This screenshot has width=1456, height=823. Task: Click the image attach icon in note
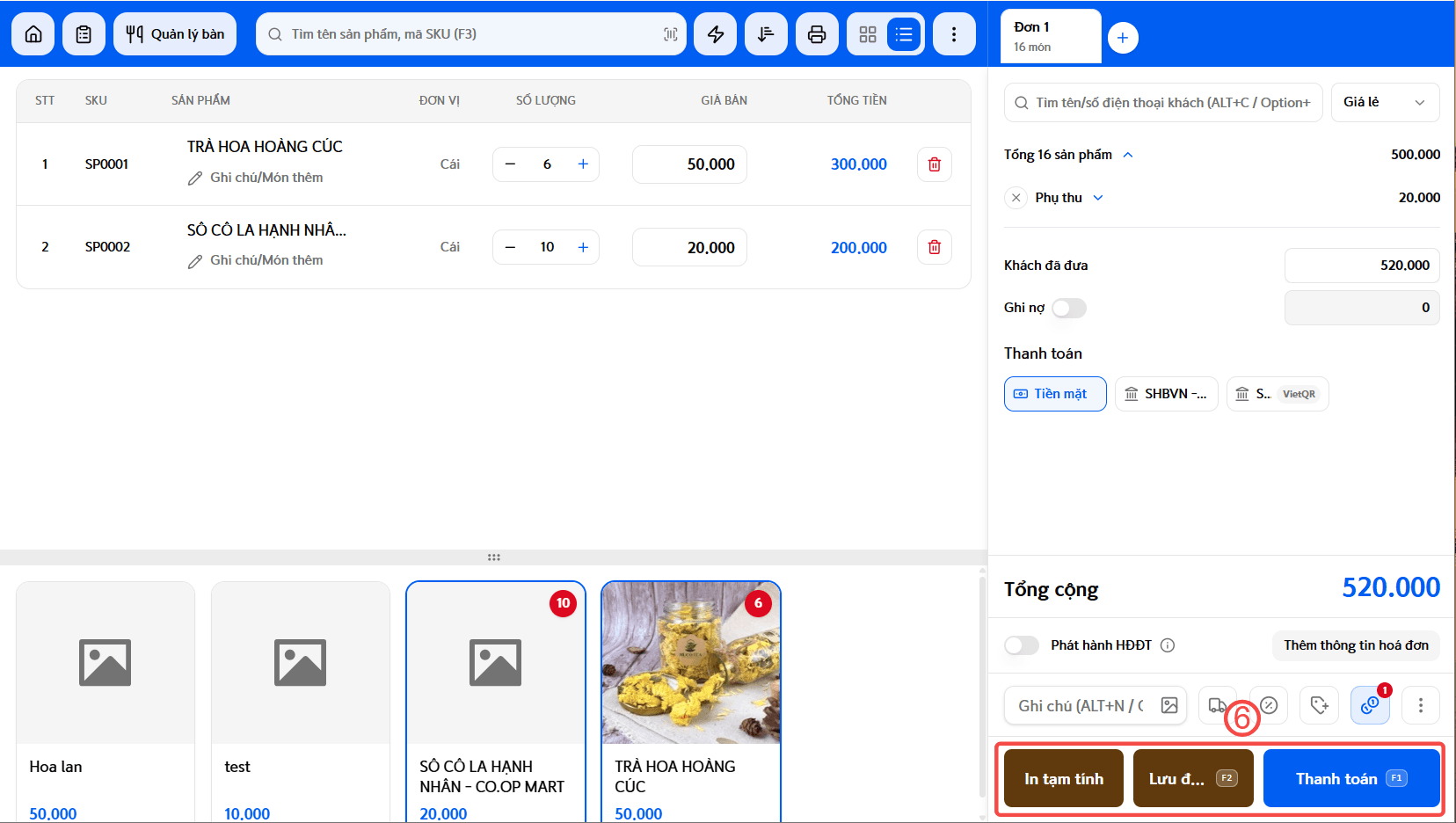click(1169, 705)
